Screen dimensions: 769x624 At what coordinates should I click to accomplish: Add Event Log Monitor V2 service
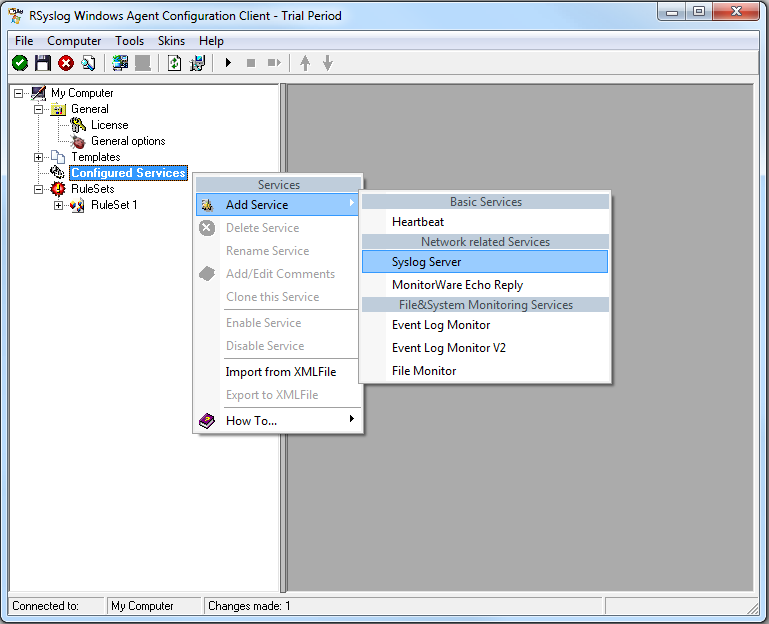tap(485, 348)
